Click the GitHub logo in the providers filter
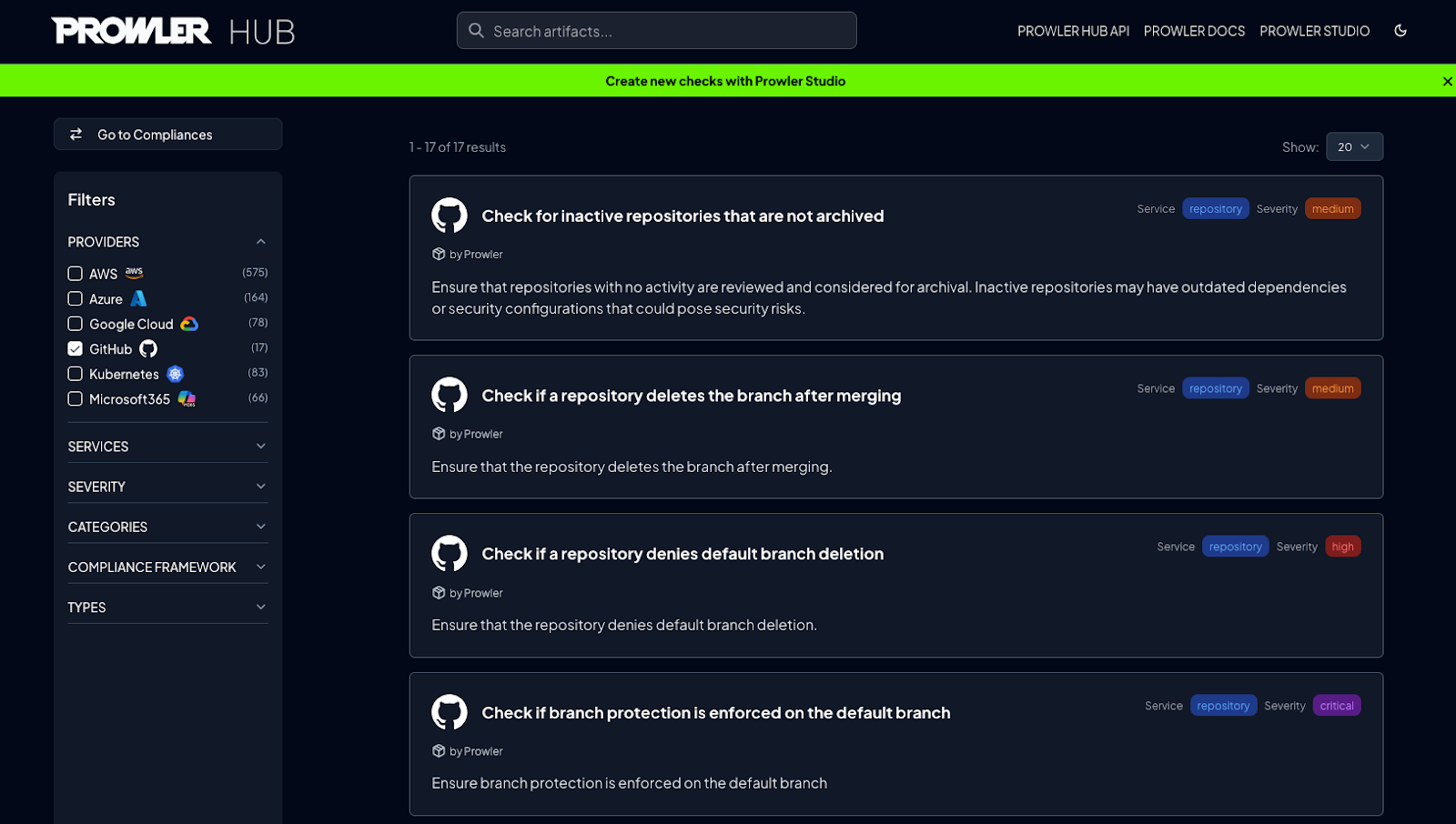 click(148, 349)
